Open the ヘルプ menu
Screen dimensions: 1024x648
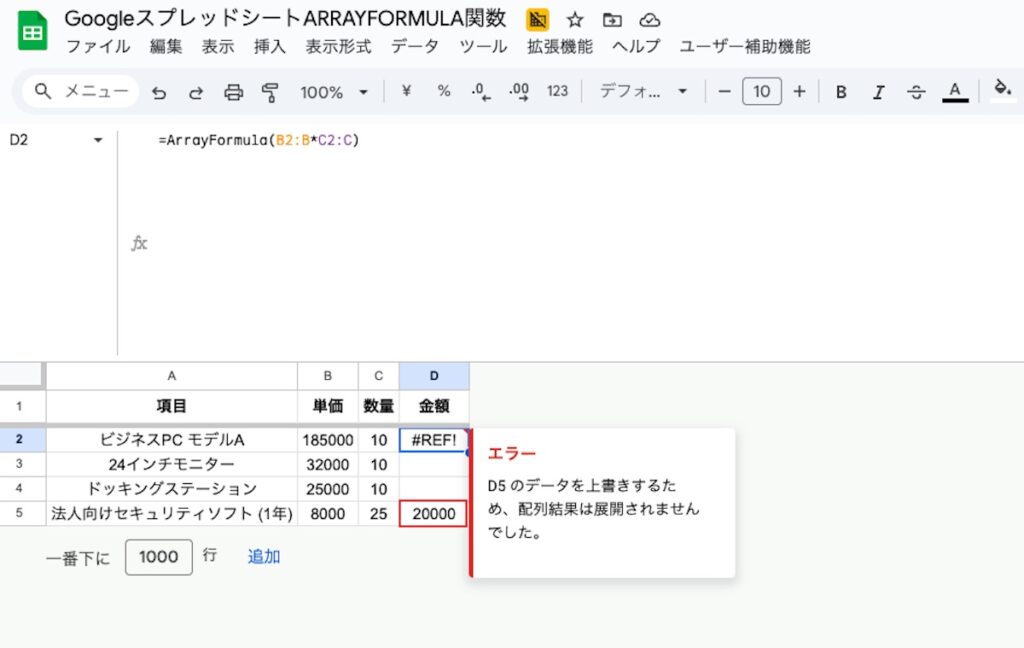coord(636,46)
